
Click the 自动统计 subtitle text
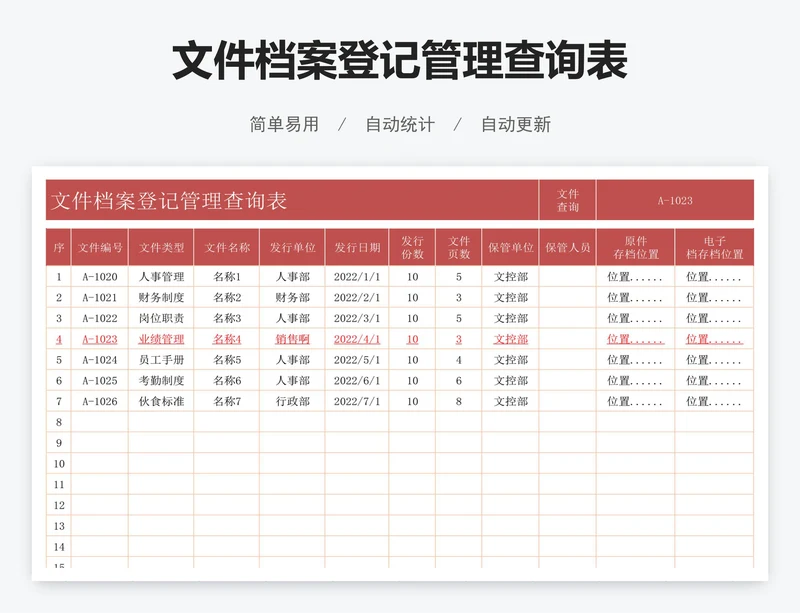(400, 125)
